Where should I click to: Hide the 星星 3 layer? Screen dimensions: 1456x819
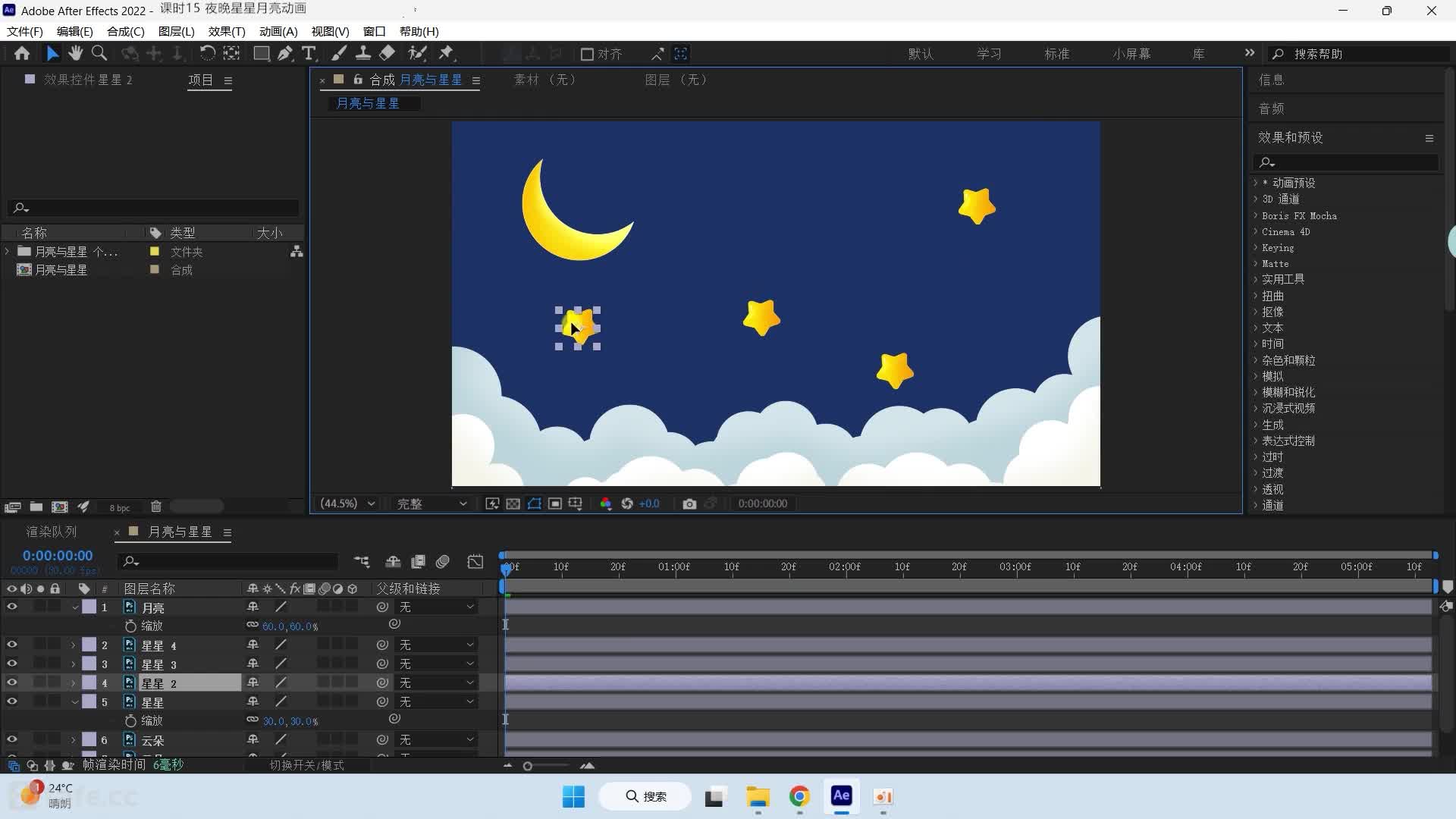tap(11, 664)
